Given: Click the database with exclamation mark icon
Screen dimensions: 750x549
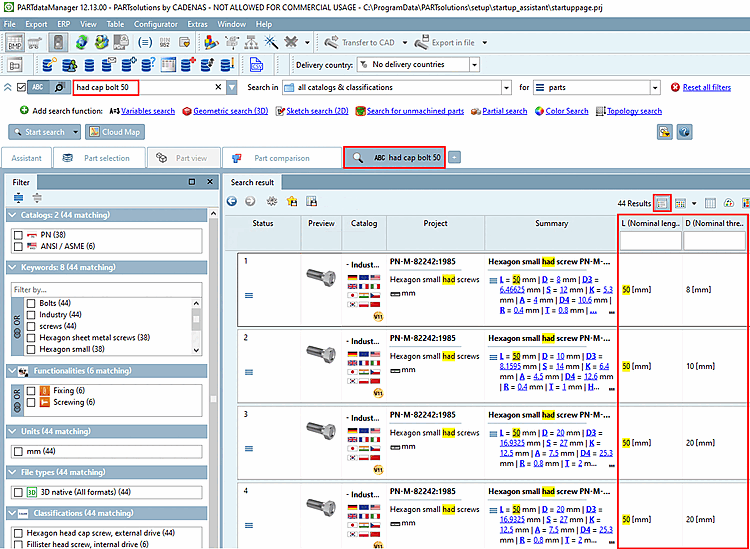Looking at the screenshot, I should point(228,65).
